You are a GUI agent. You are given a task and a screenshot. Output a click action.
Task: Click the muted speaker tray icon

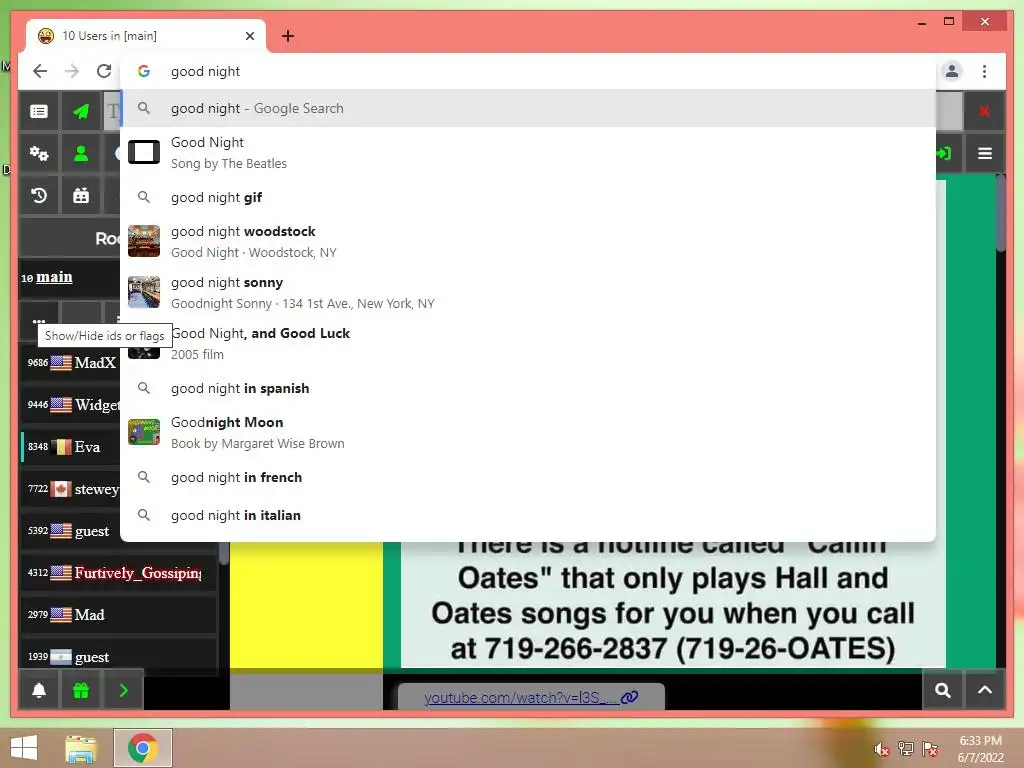pyautogui.click(x=882, y=749)
